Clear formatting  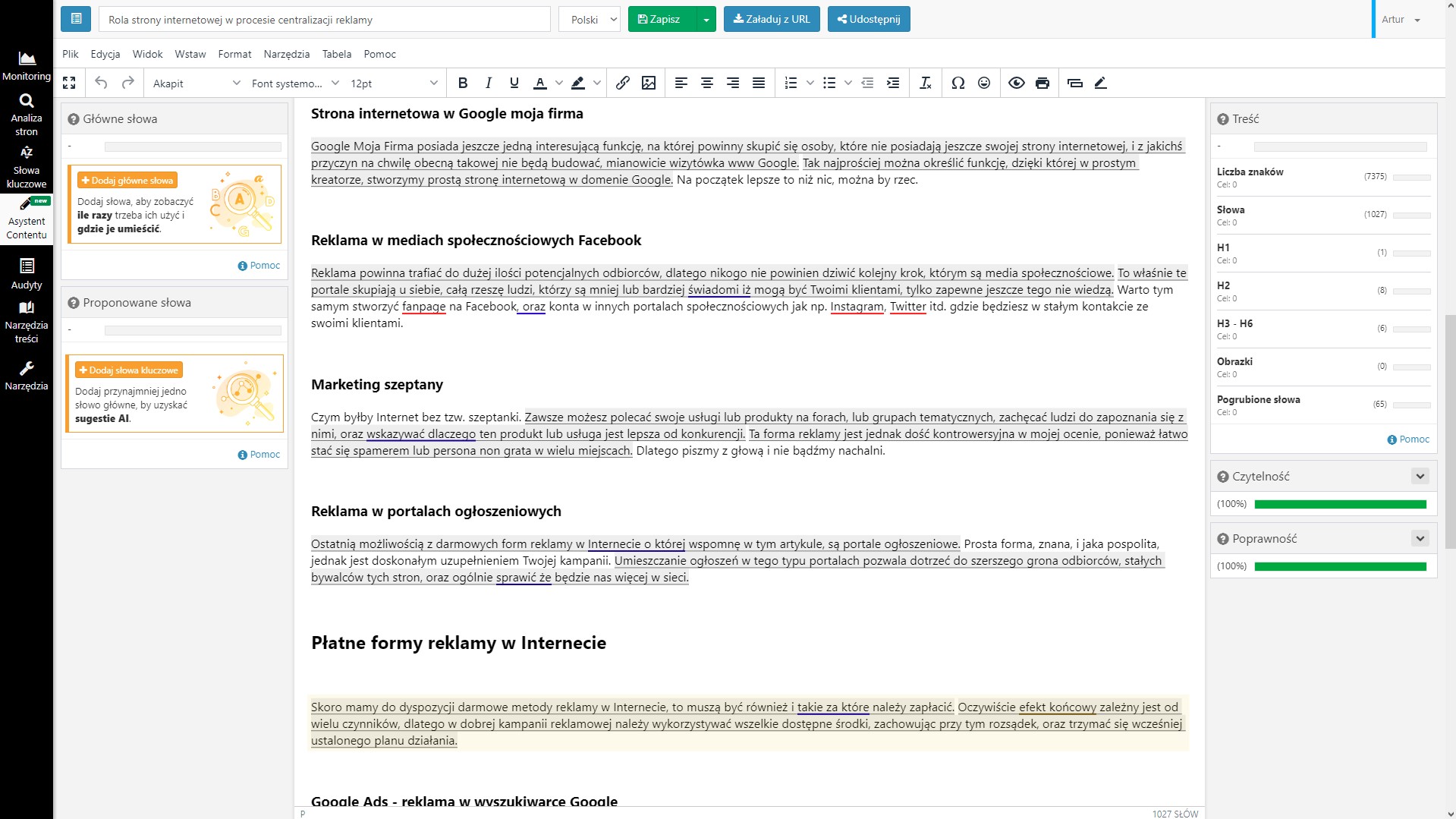[926, 83]
